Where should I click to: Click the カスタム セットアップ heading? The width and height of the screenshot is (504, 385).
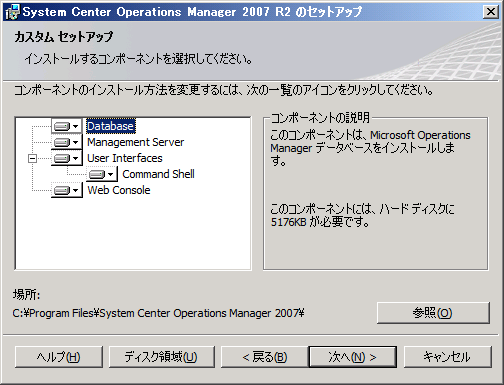pyautogui.click(x=64, y=37)
